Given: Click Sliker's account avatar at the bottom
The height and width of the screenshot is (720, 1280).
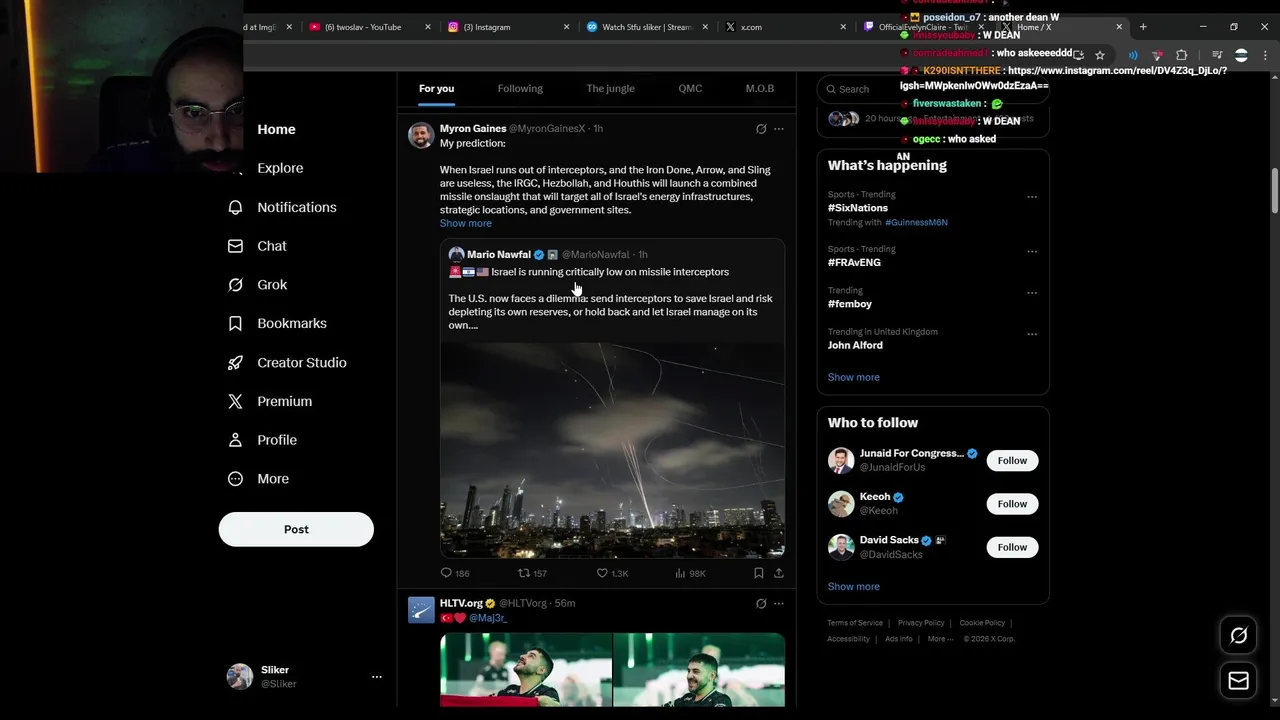Looking at the screenshot, I should click(x=240, y=677).
